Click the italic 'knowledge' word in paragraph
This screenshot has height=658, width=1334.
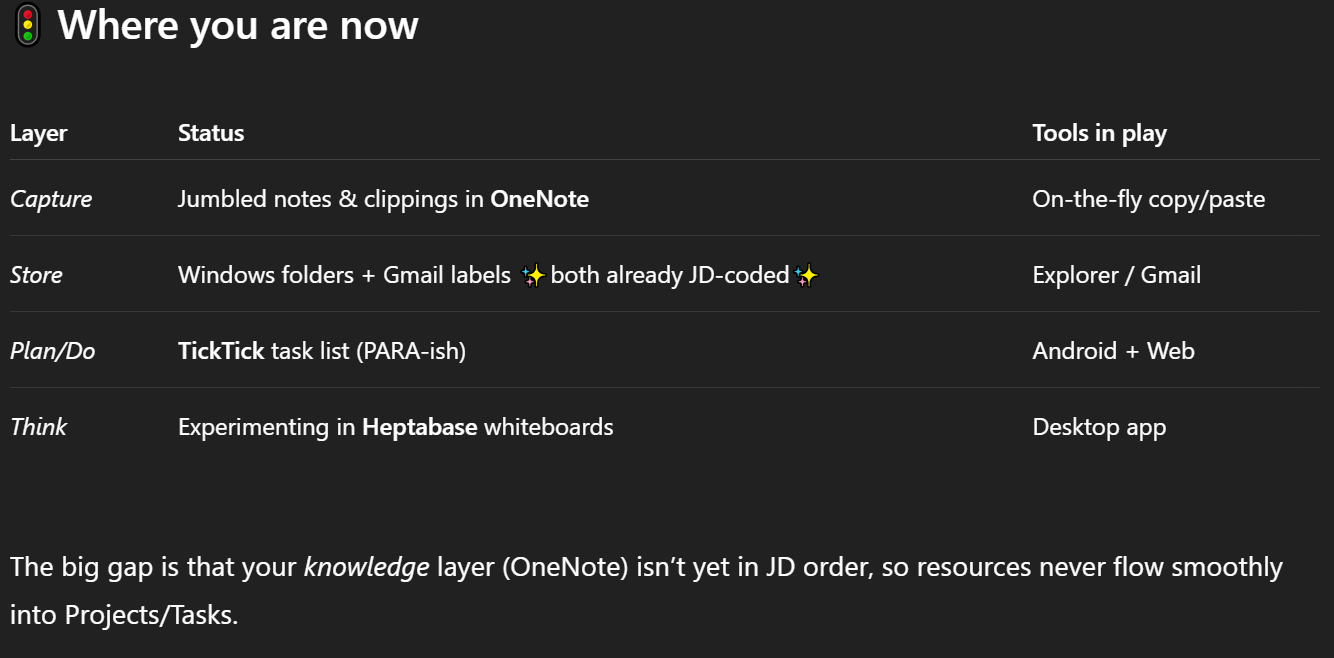[x=366, y=568]
